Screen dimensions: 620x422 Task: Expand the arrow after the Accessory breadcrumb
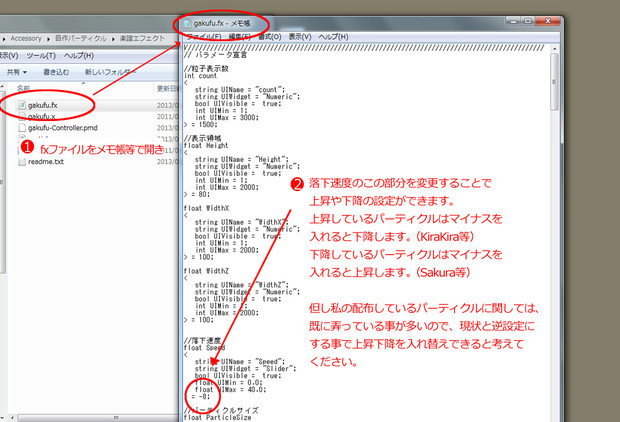[x=48, y=39]
